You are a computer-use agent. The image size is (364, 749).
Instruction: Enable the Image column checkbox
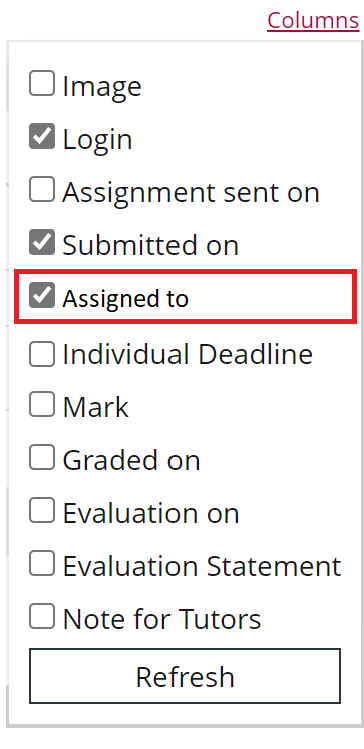[x=42, y=84]
